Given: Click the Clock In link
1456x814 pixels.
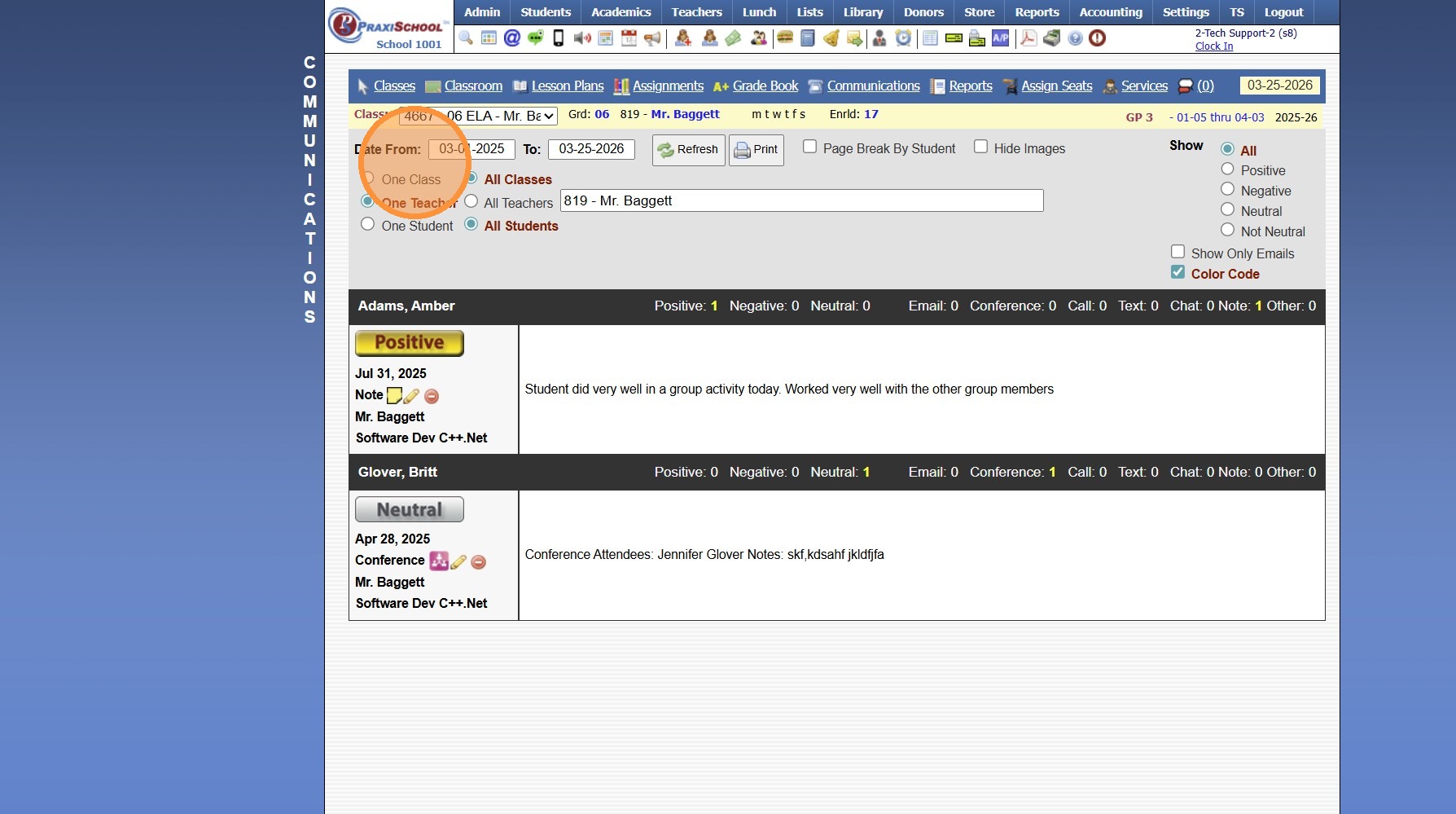Looking at the screenshot, I should click(x=1214, y=46).
